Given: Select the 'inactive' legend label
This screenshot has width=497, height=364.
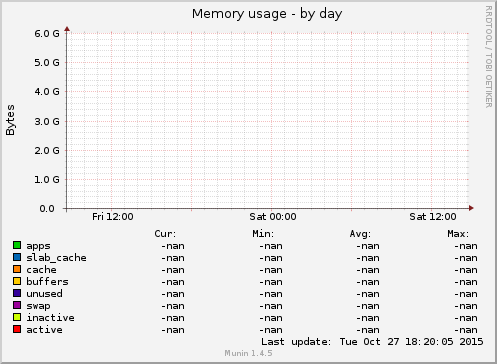Looking at the screenshot, I should (x=50, y=318).
